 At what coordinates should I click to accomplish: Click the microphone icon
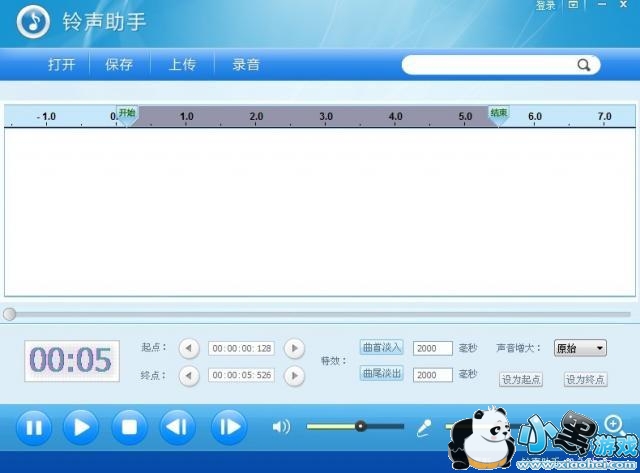click(x=424, y=428)
